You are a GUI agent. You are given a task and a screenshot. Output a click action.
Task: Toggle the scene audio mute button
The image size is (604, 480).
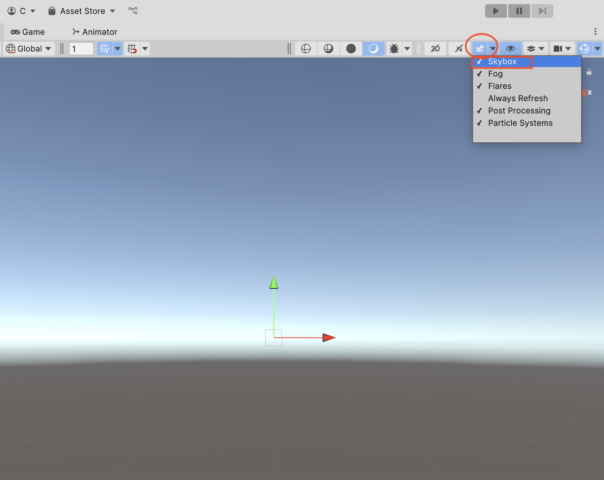coord(458,49)
